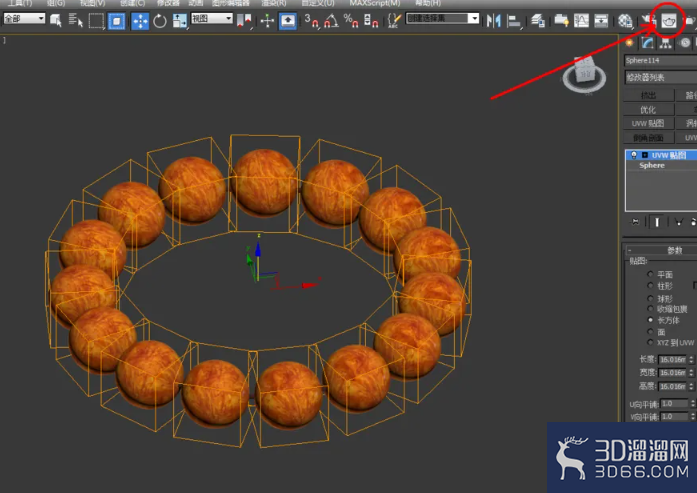Click the Select Object tool

(56, 20)
